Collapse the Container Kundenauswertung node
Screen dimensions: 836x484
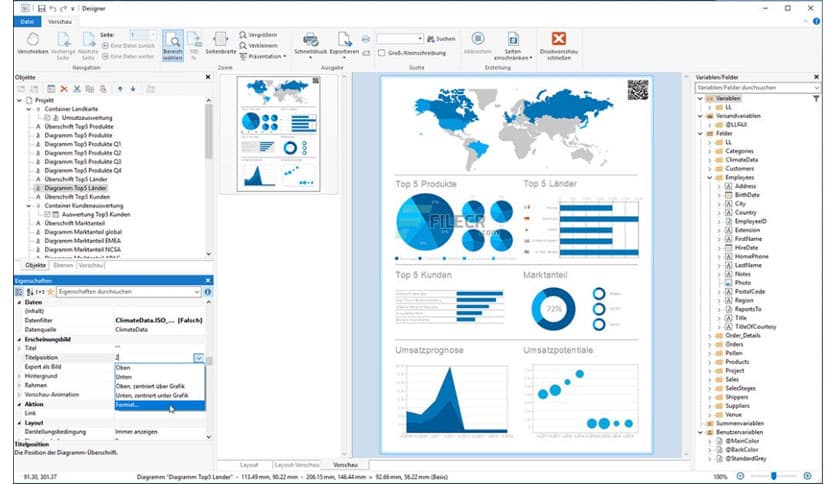pos(29,206)
